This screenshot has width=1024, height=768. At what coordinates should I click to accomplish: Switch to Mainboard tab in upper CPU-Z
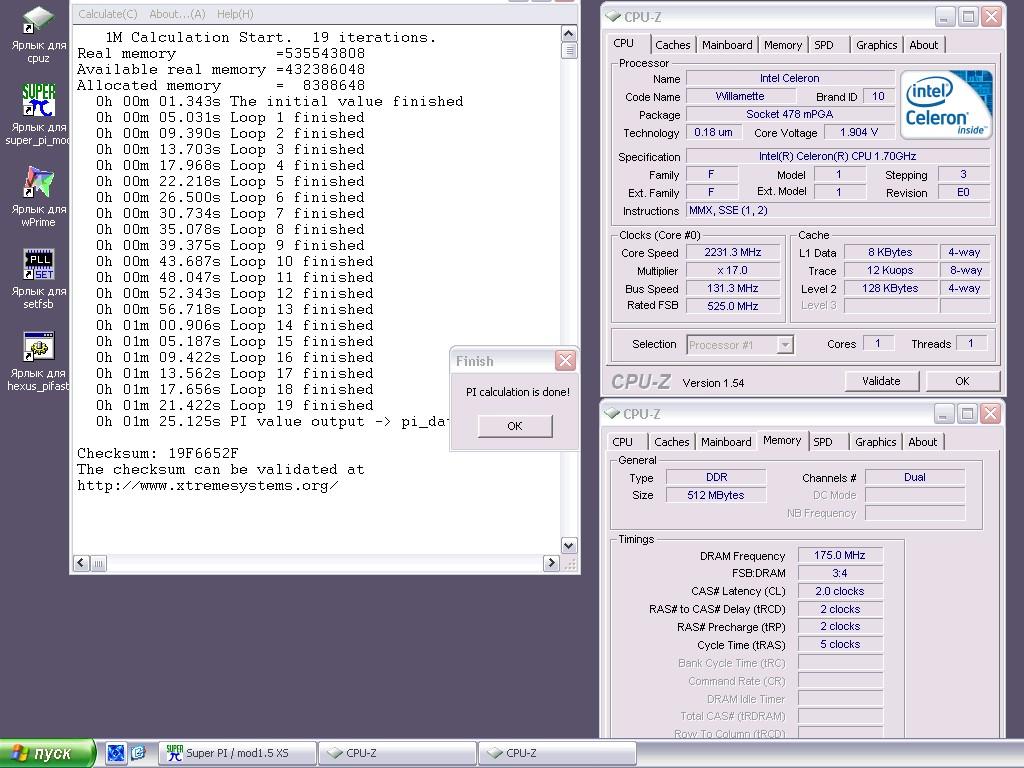click(x=727, y=45)
